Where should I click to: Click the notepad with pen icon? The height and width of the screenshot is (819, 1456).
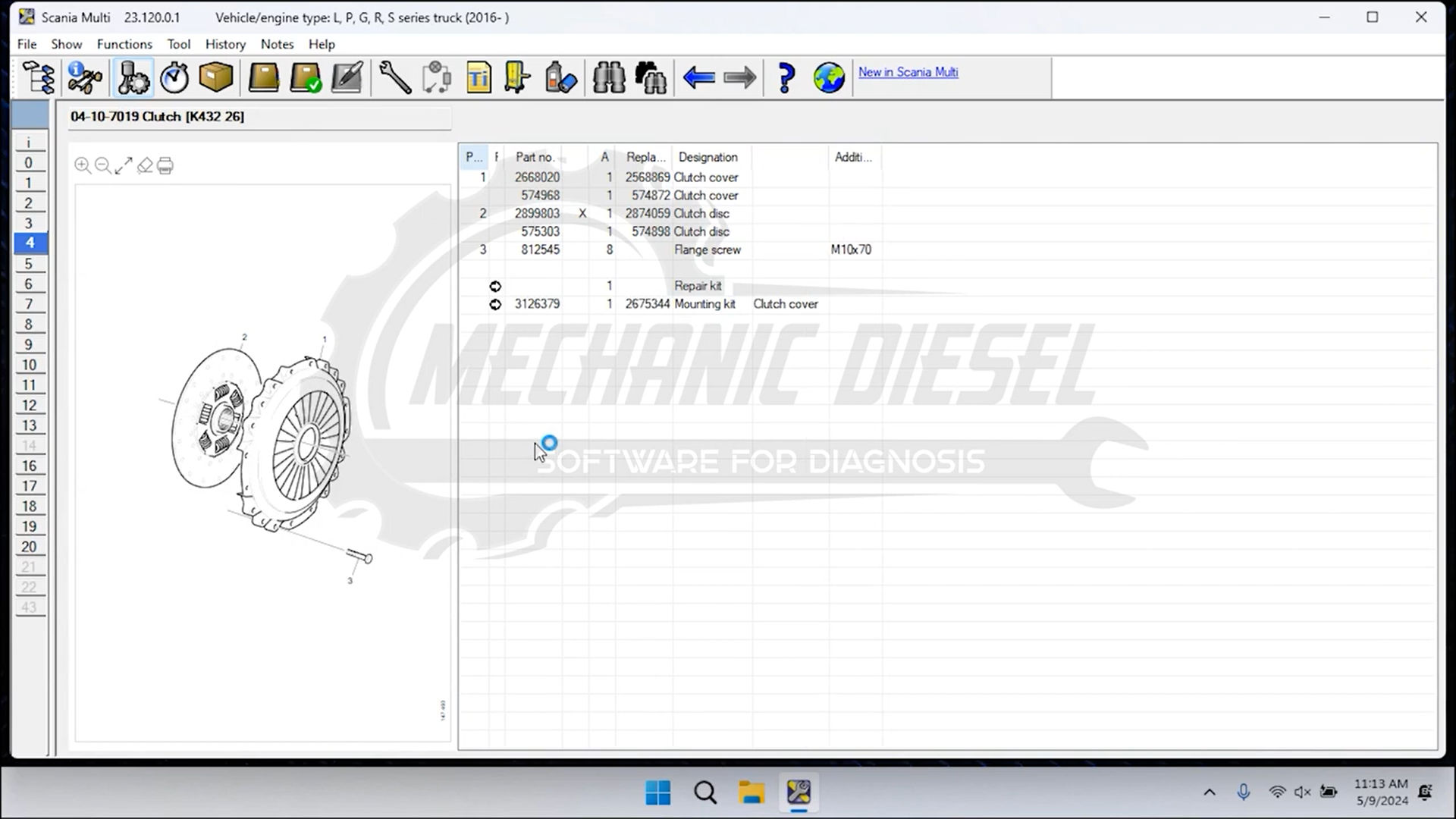pyautogui.click(x=347, y=77)
